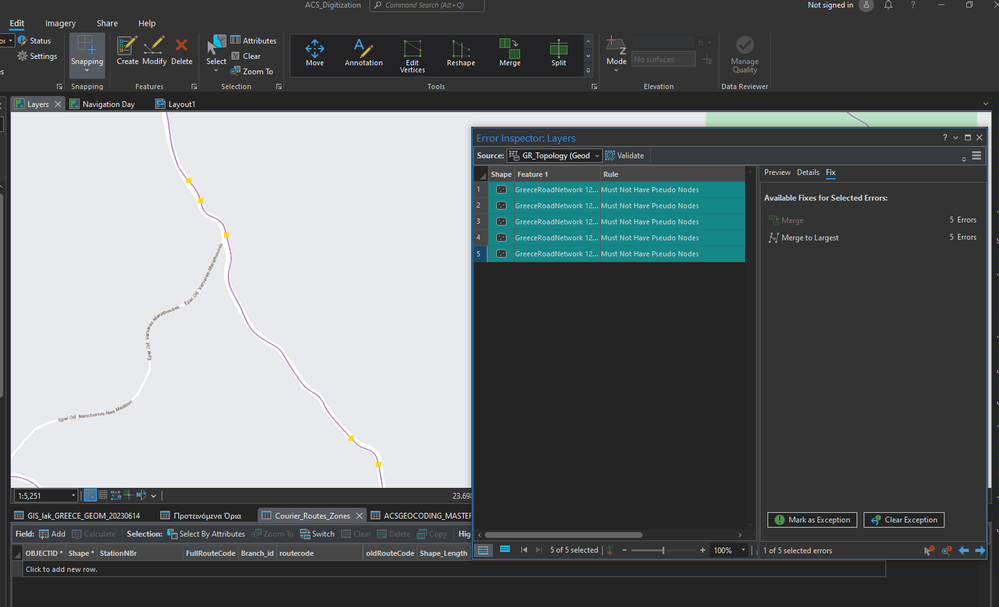Viewport: 999px width, 607px height.
Task: Expand the map scale dropdown
Action: coord(73,495)
